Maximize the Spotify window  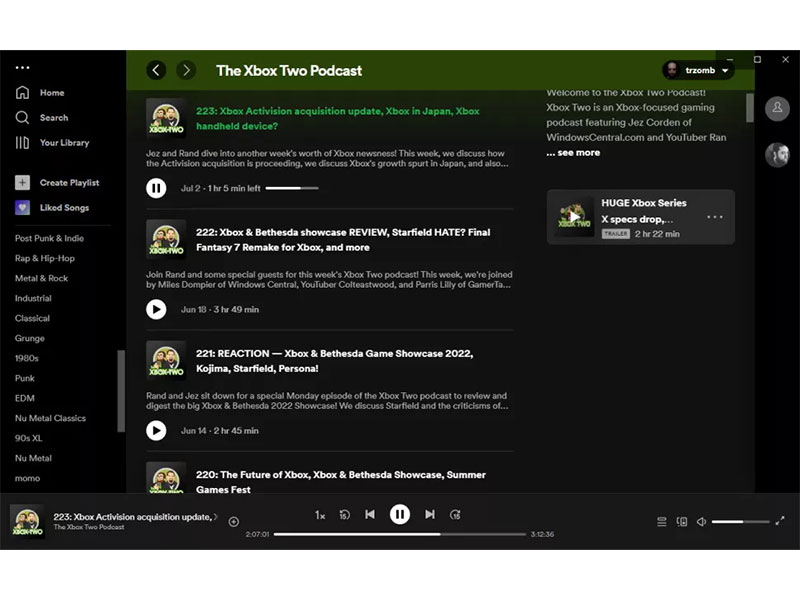click(757, 59)
